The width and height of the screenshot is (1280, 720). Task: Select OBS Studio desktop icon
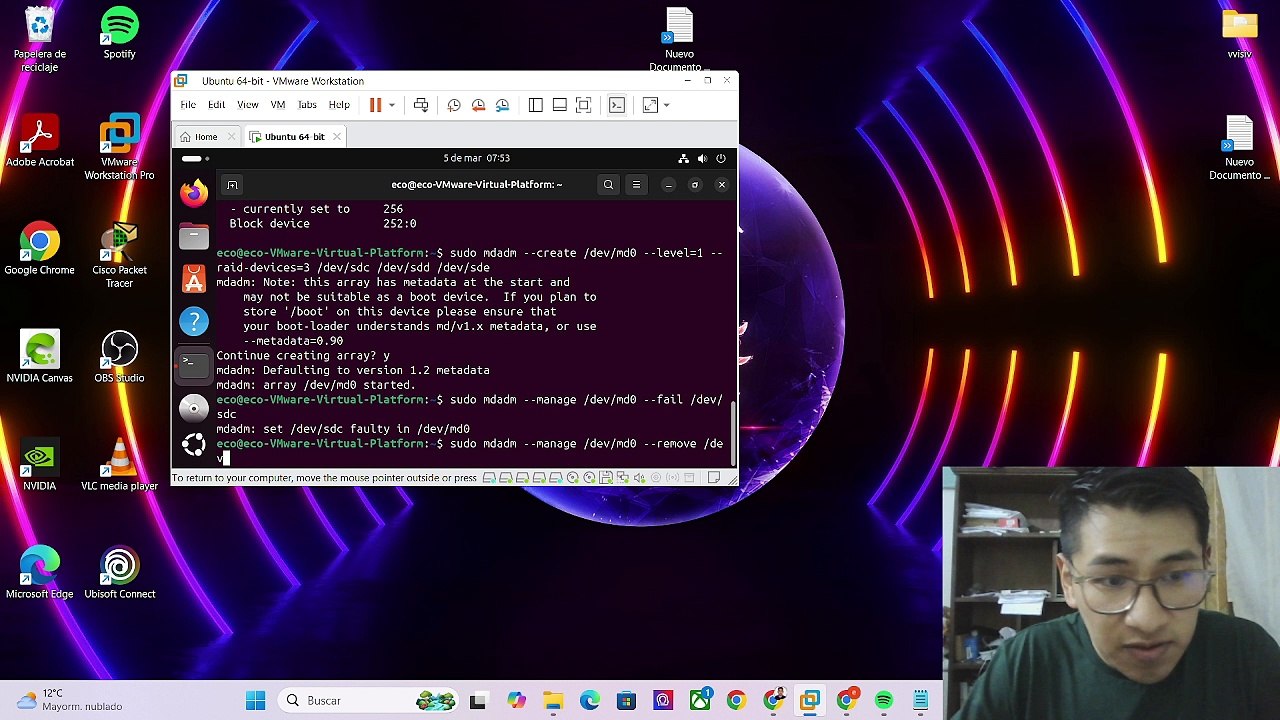(x=119, y=357)
